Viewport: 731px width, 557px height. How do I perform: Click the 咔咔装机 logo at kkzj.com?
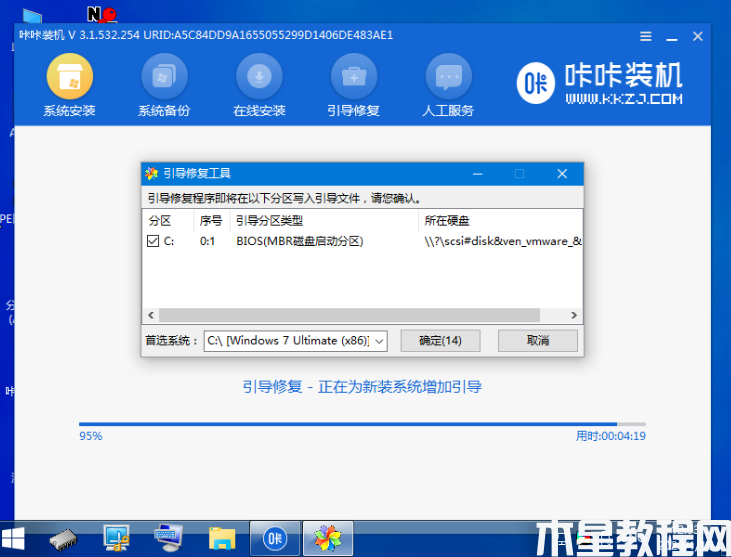[600, 83]
